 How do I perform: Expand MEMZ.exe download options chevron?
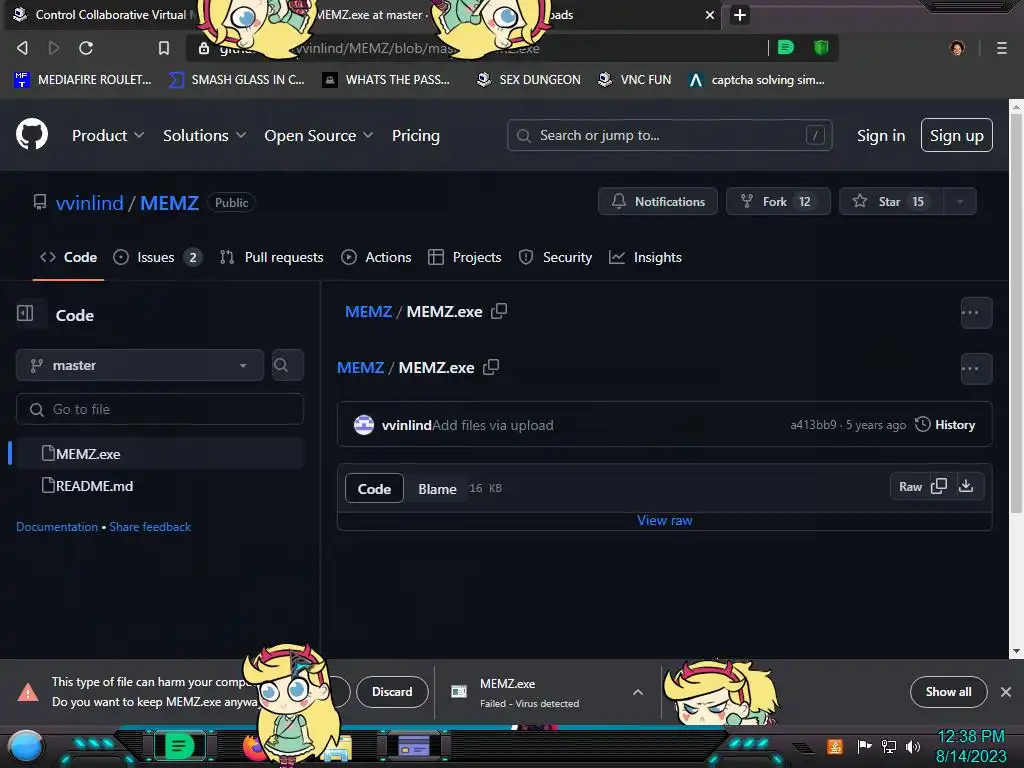(638, 692)
